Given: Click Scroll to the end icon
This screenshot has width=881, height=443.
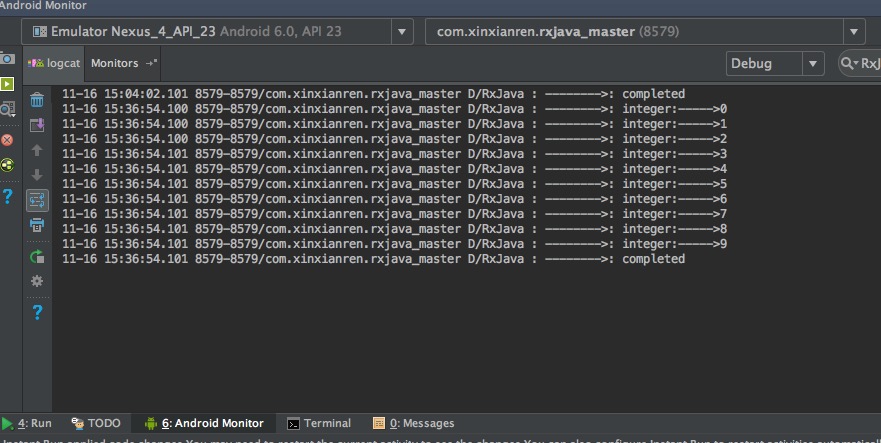Looking at the screenshot, I should tap(37, 125).
